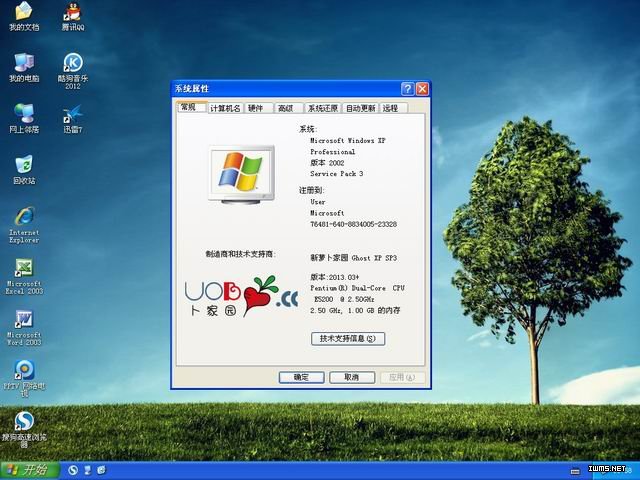640x480 pixels.
Task: Open the Microsoft Word 2003 shortcut
Action: pyautogui.click(x=24, y=327)
